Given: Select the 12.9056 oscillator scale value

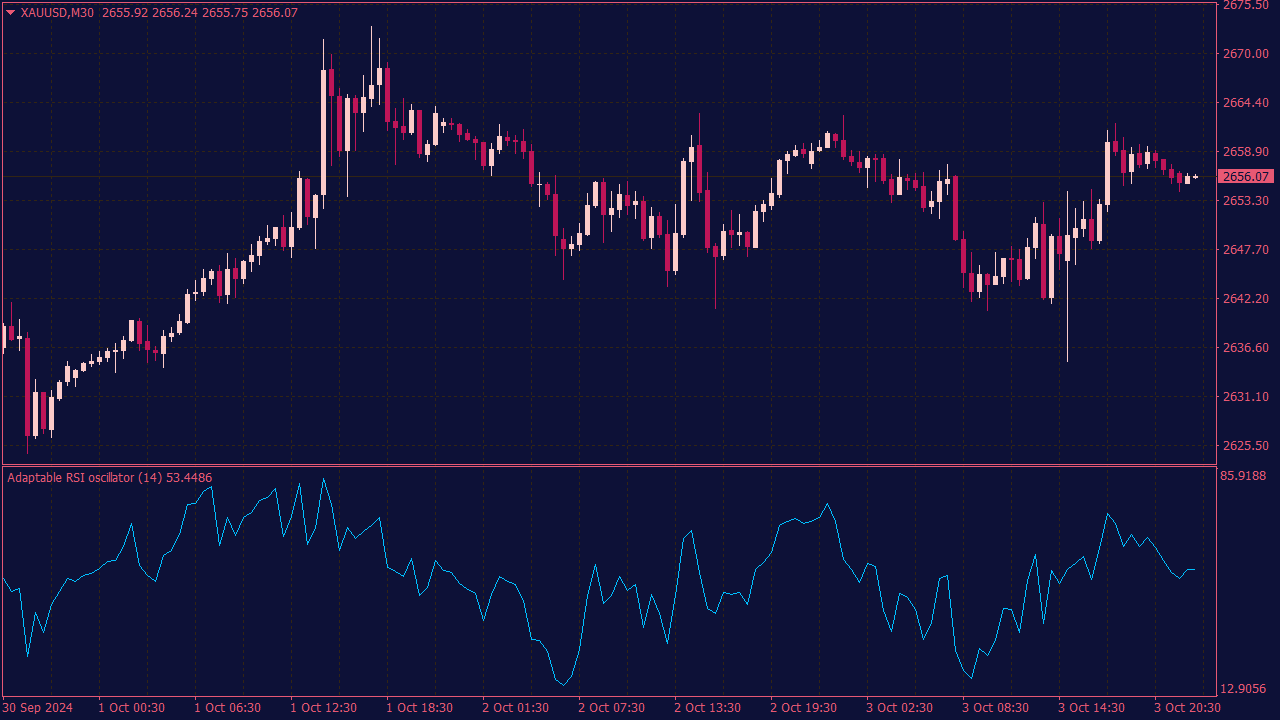Looking at the screenshot, I should (1245, 689).
